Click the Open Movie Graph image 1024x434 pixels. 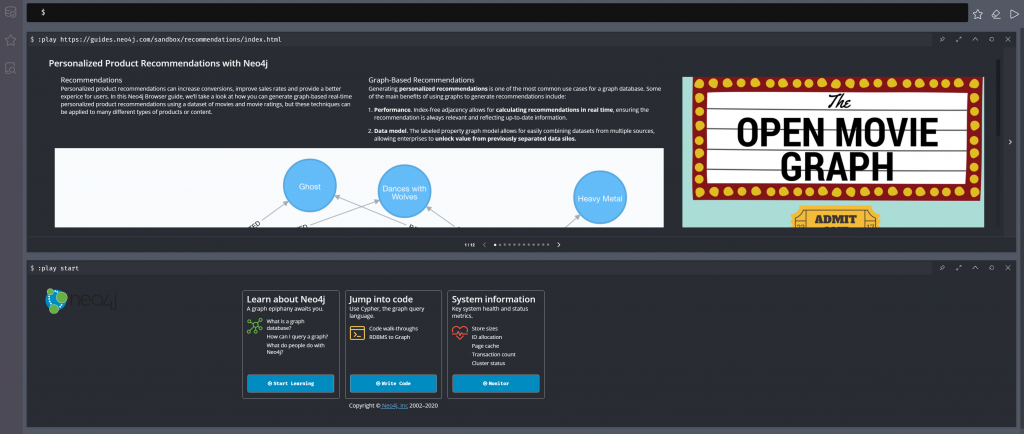[833, 152]
